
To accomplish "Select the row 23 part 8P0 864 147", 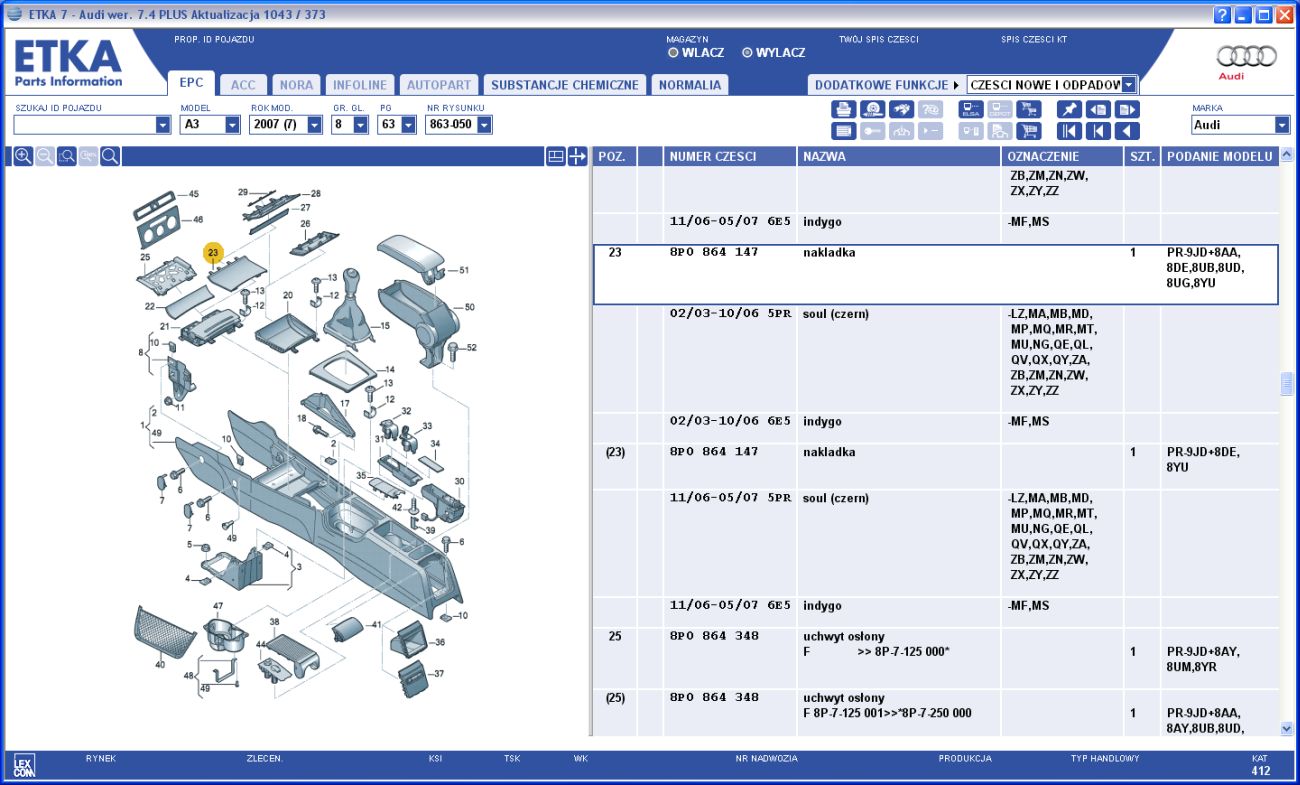I will point(936,275).
